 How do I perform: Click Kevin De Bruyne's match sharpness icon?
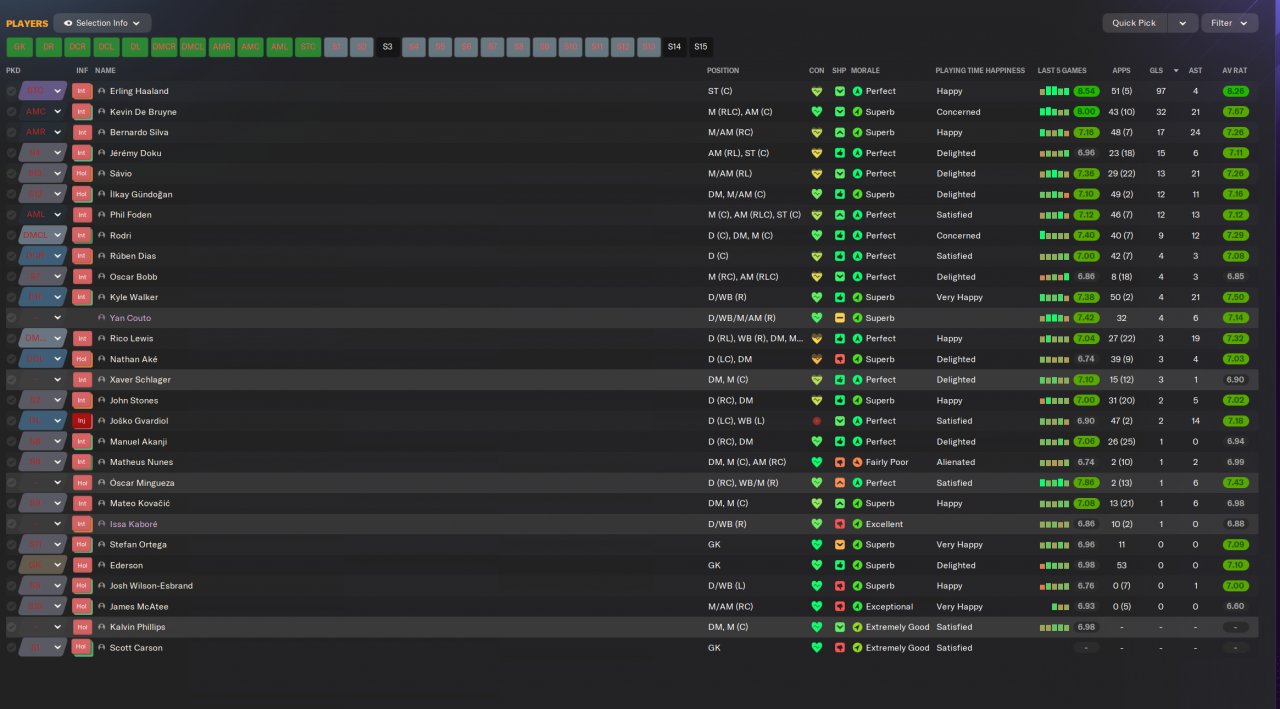click(840, 112)
